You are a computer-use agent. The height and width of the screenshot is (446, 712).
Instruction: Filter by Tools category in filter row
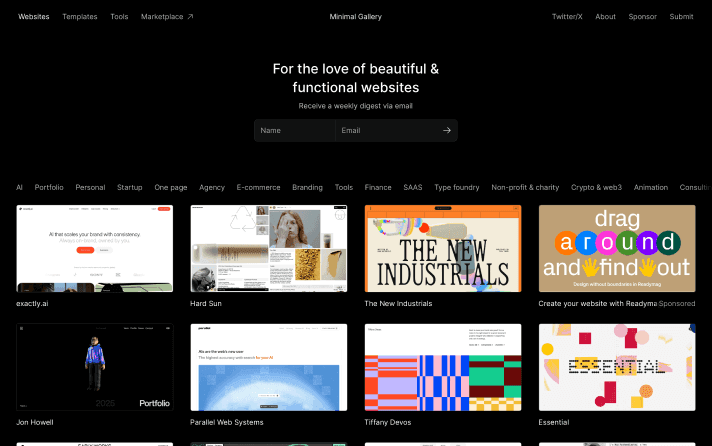(344, 188)
